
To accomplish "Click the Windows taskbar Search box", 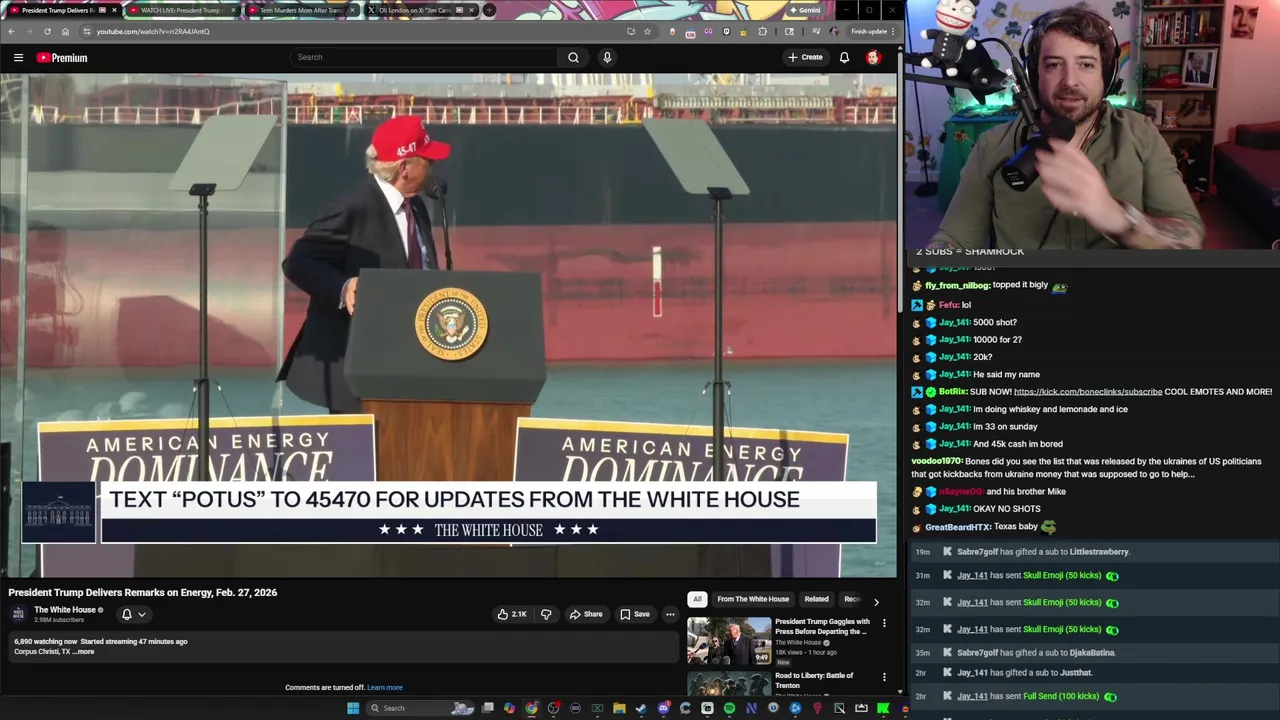I will (419, 708).
